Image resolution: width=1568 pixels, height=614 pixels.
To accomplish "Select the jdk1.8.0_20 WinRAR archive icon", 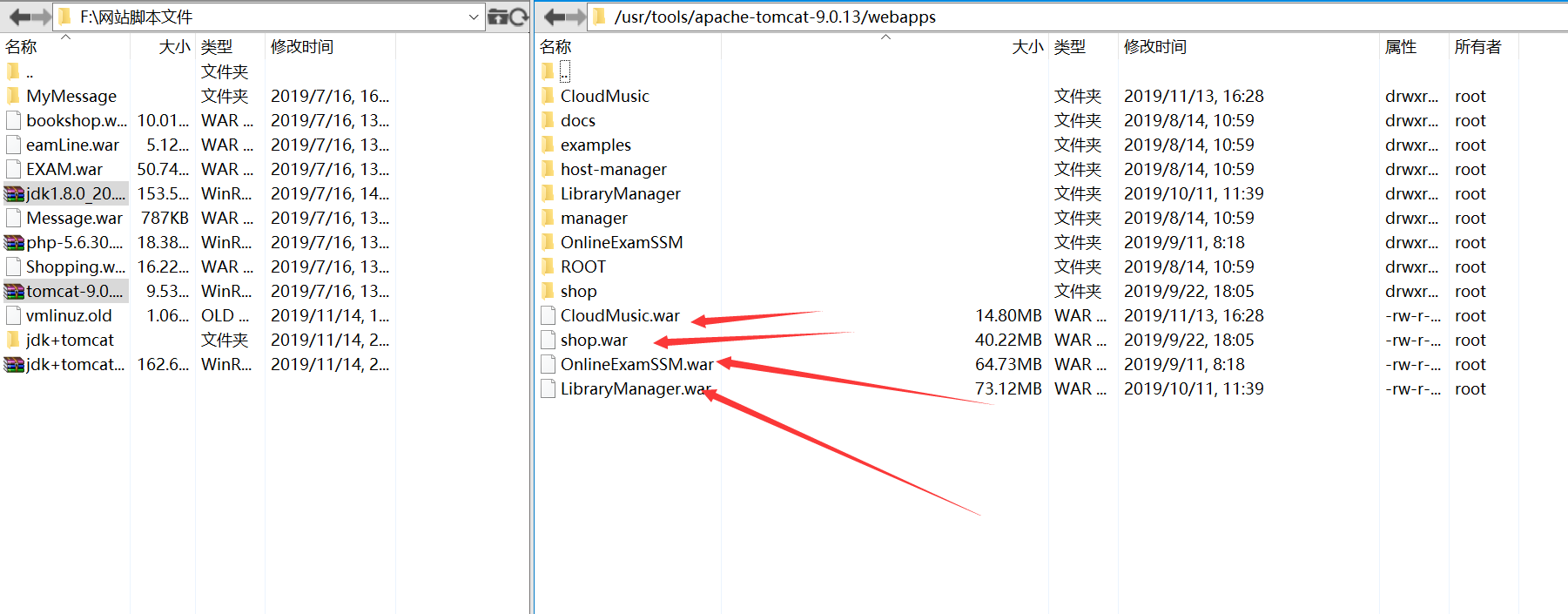I will click(14, 193).
